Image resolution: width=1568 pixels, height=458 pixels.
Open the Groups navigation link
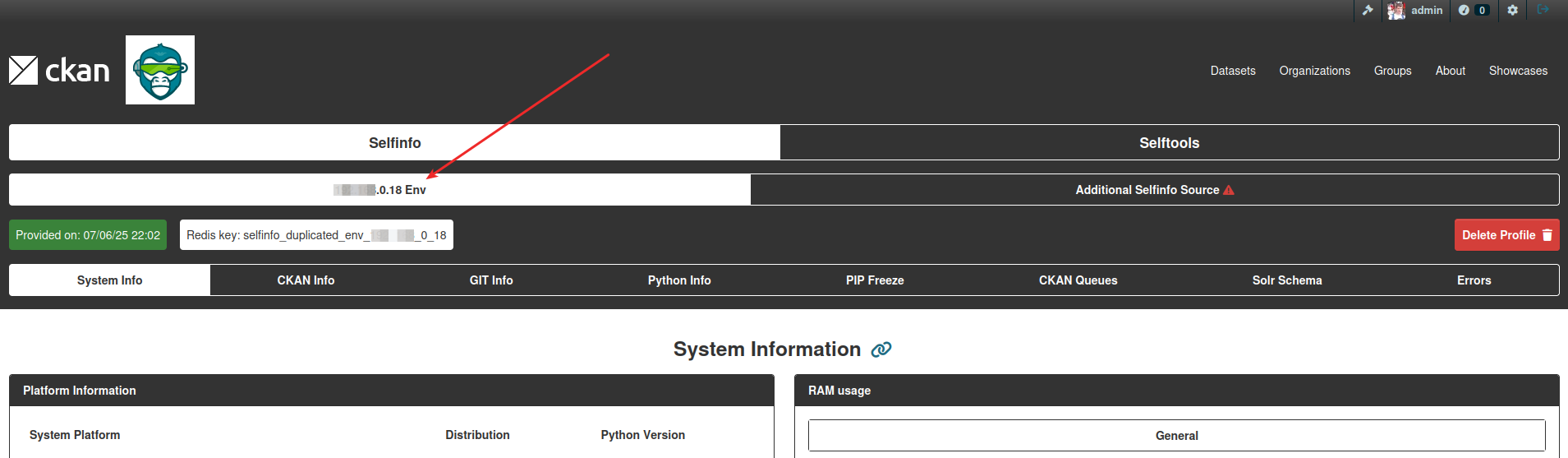point(1392,71)
